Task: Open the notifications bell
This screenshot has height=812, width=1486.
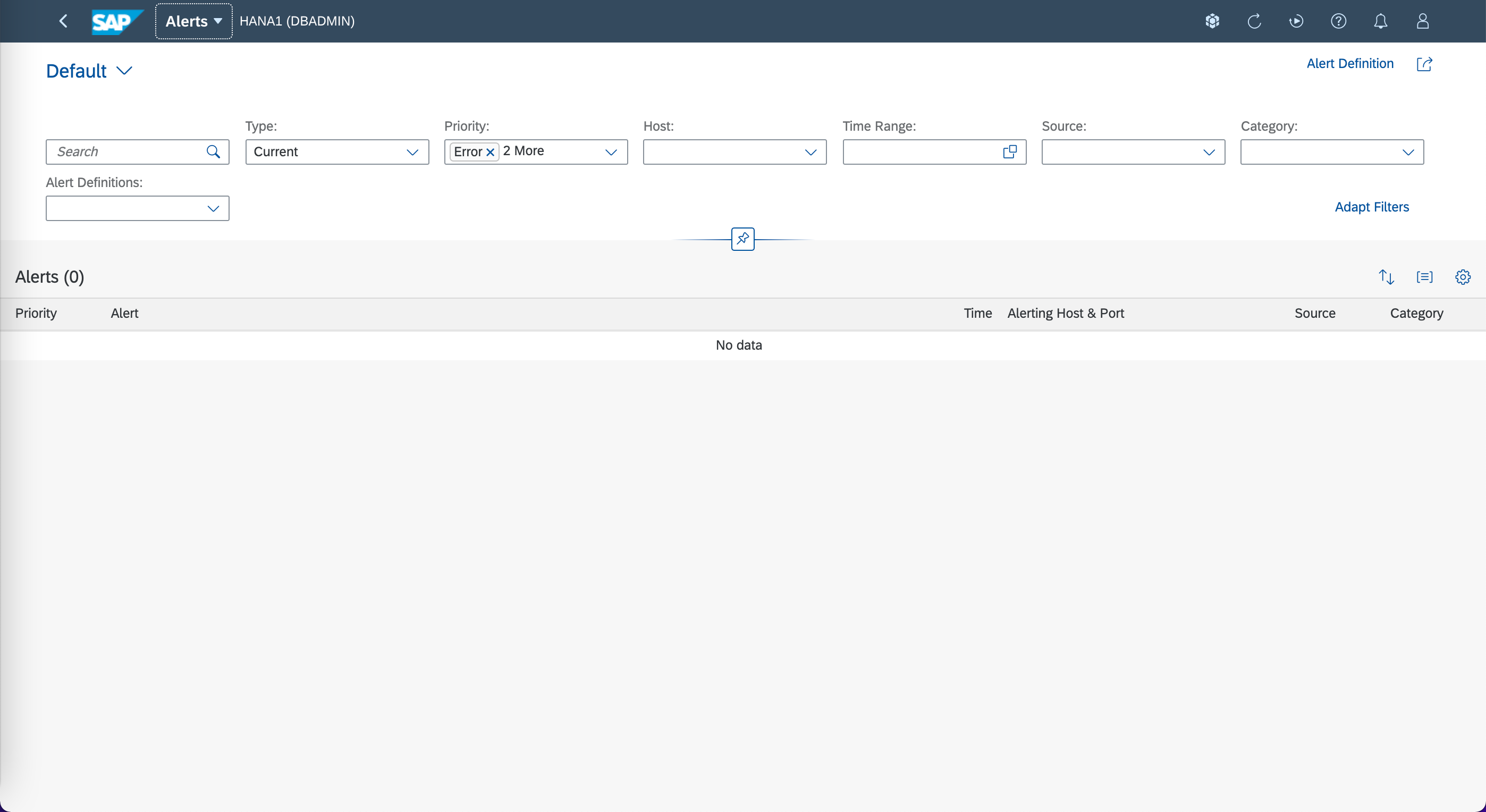Action: coord(1380,21)
